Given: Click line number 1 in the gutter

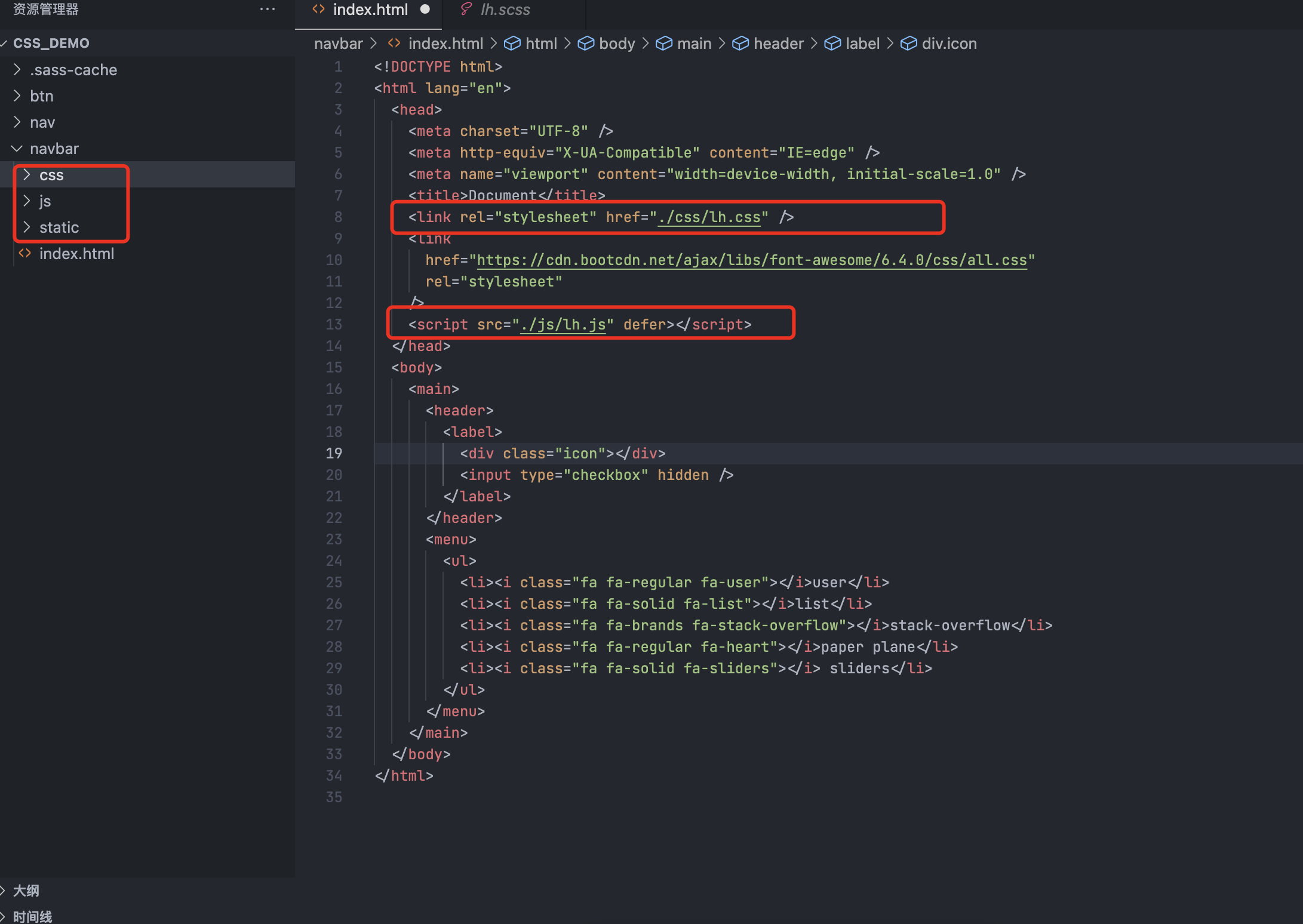Looking at the screenshot, I should pyautogui.click(x=339, y=67).
